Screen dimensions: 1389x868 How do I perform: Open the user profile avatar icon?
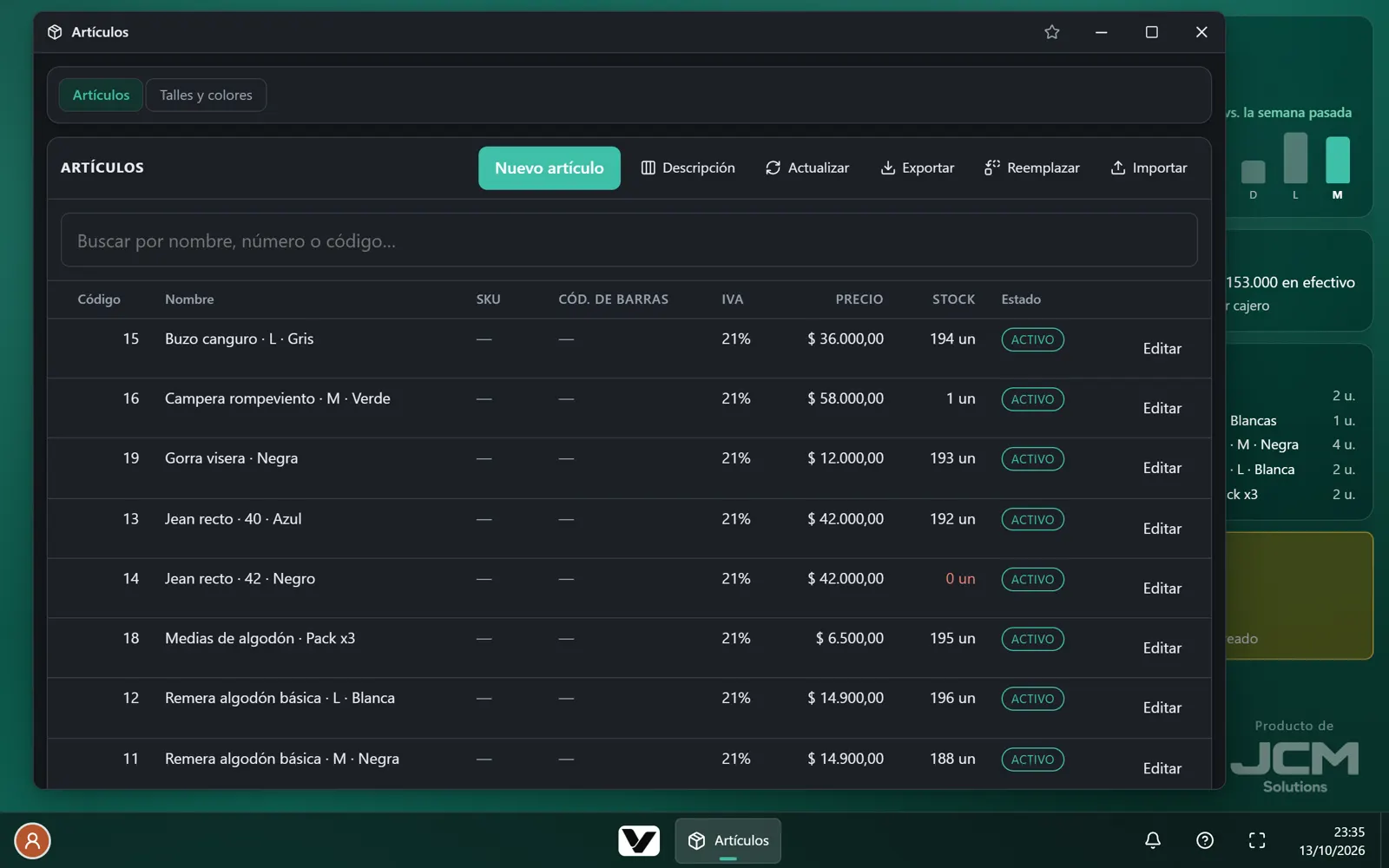[x=32, y=840]
